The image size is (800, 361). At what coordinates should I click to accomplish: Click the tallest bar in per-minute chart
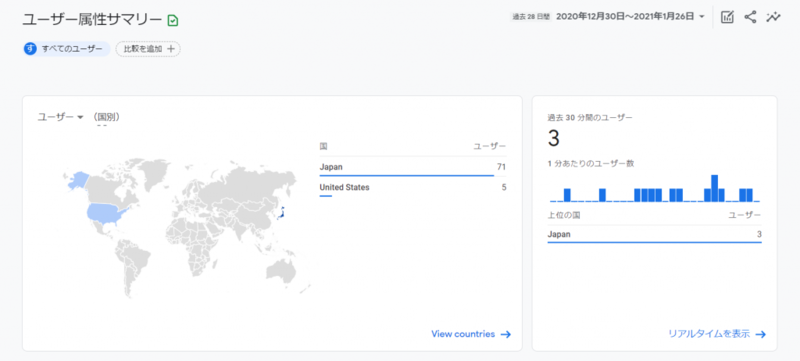click(x=714, y=189)
